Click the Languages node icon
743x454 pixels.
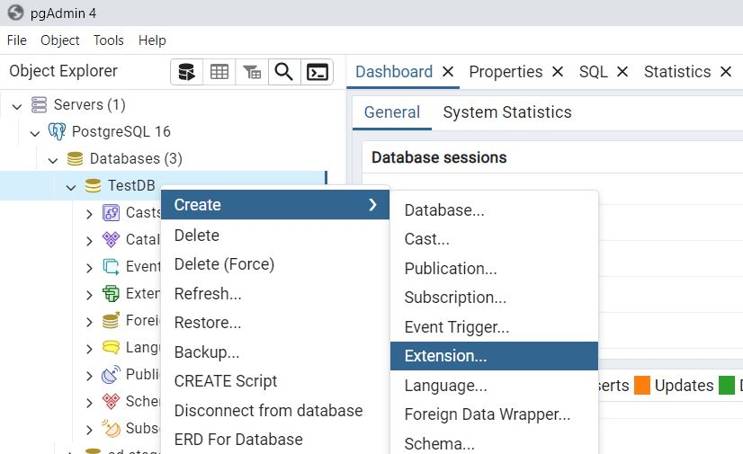coord(111,348)
